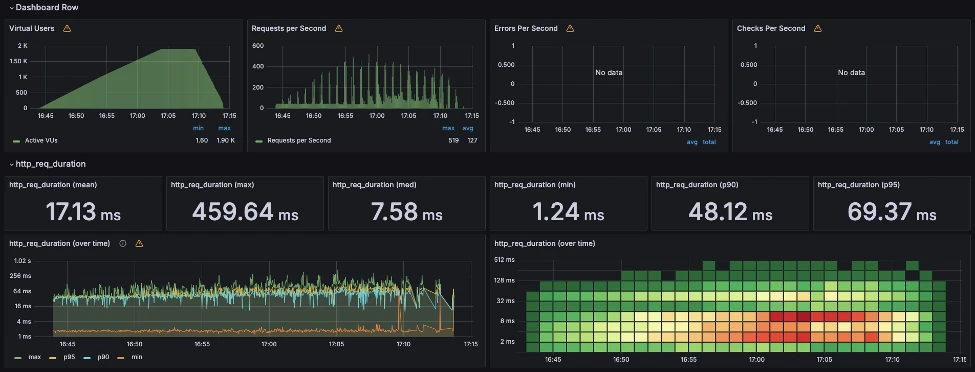This screenshot has width=975, height=372.
Task: Open the http_req_duration (p90) panel title
Action: click(x=698, y=184)
